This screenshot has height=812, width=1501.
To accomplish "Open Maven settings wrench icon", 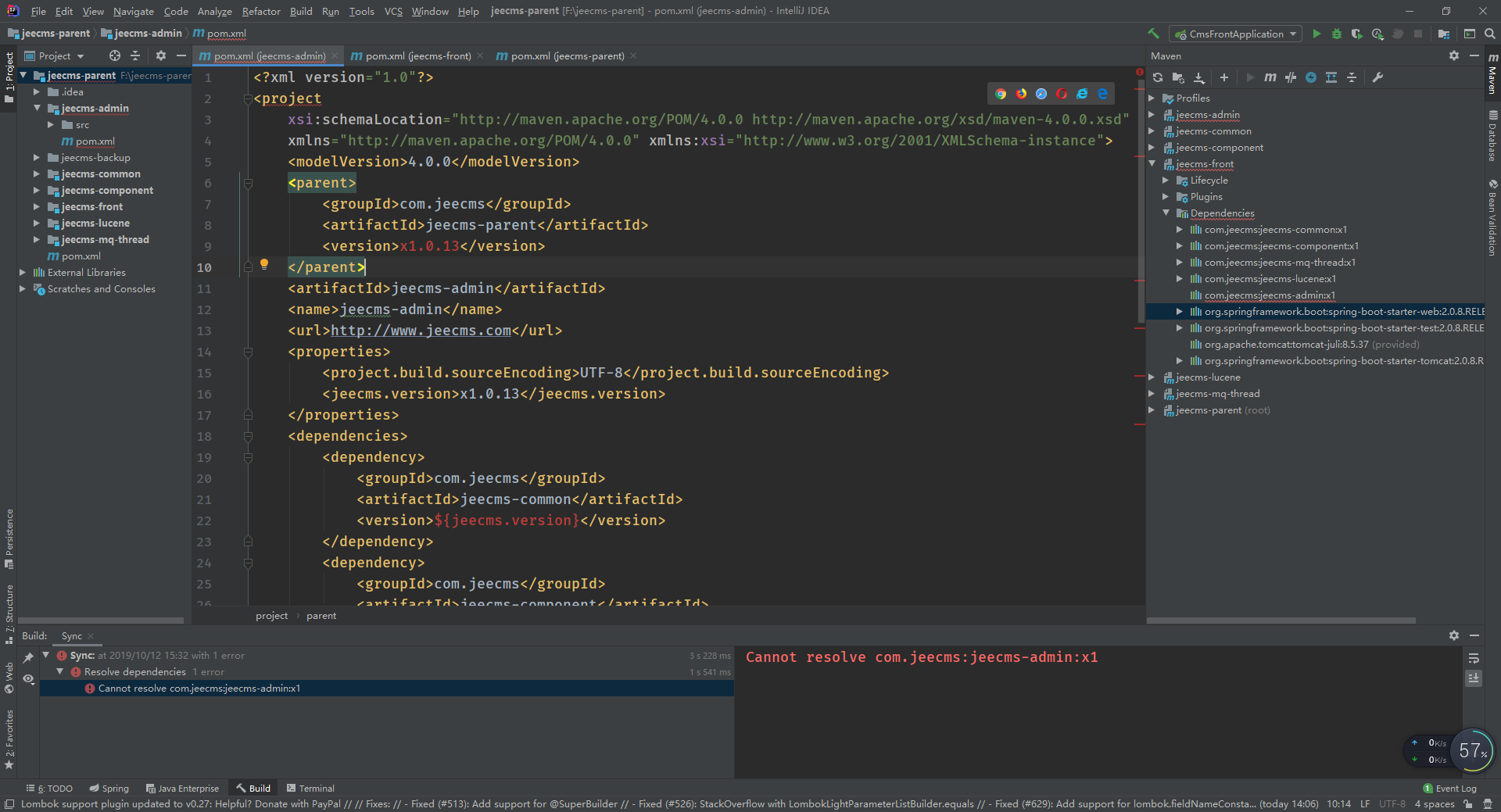I will [1377, 77].
